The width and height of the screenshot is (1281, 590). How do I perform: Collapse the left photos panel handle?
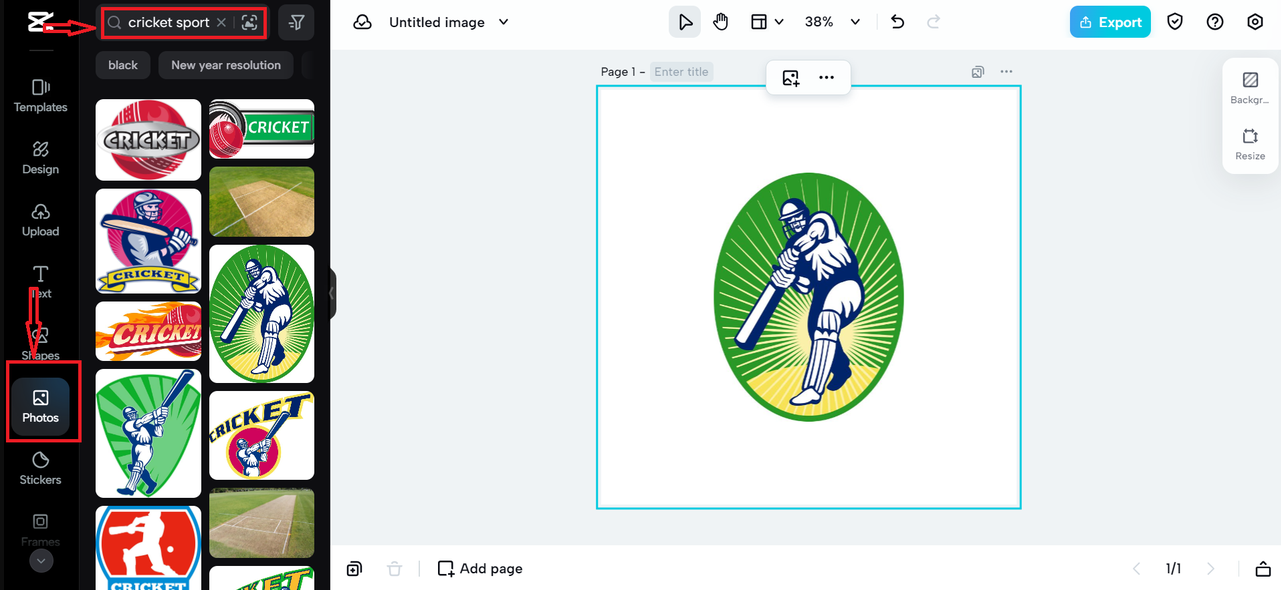(332, 294)
